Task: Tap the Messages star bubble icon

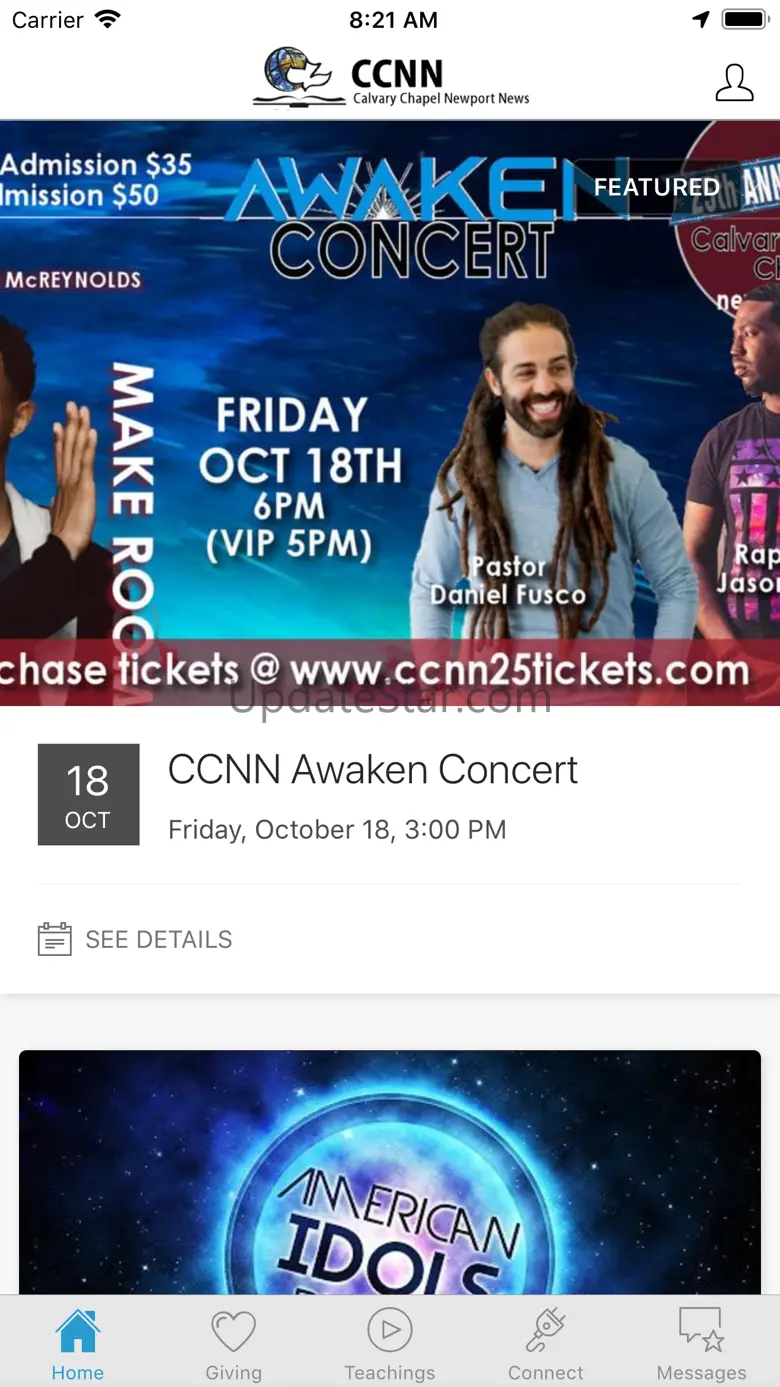Action: click(x=701, y=1330)
